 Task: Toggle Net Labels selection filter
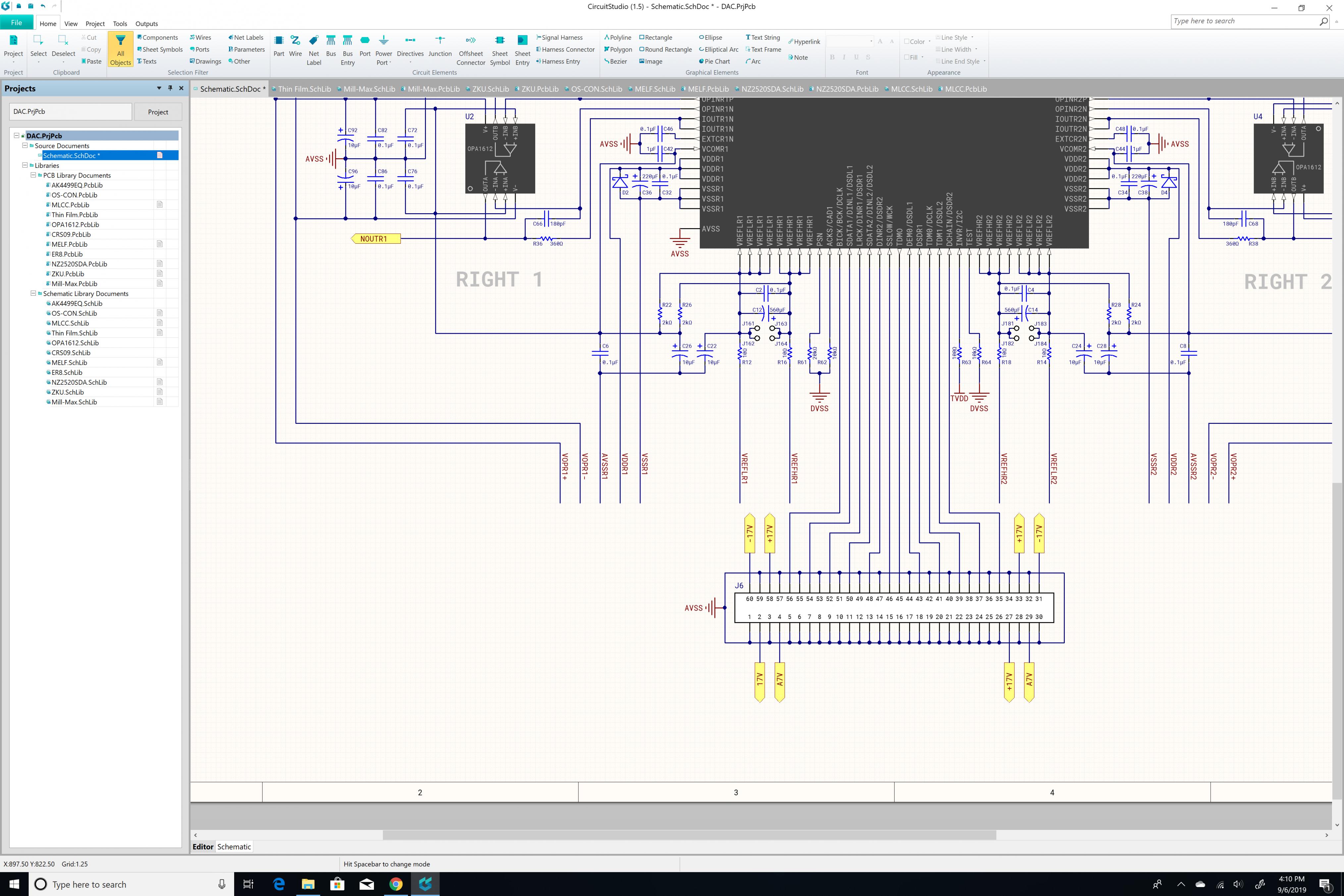coord(246,38)
